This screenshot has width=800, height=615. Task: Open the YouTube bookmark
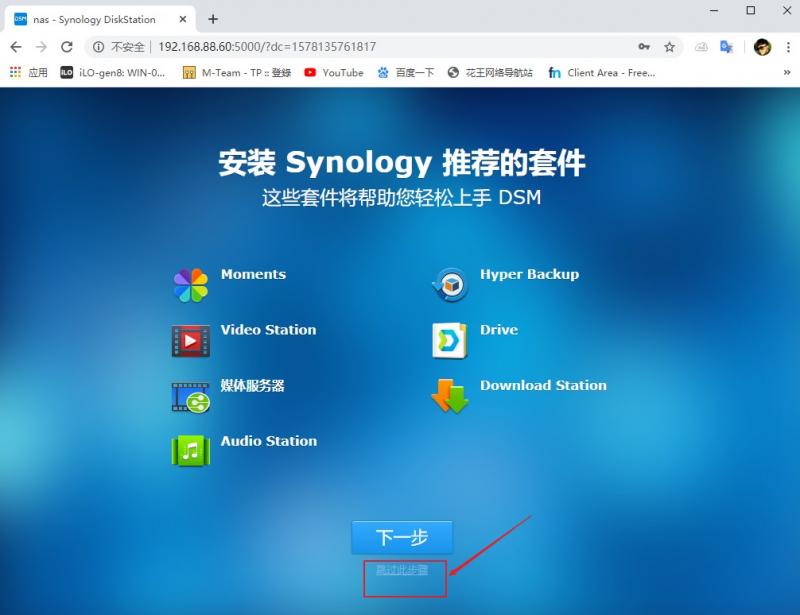click(334, 72)
